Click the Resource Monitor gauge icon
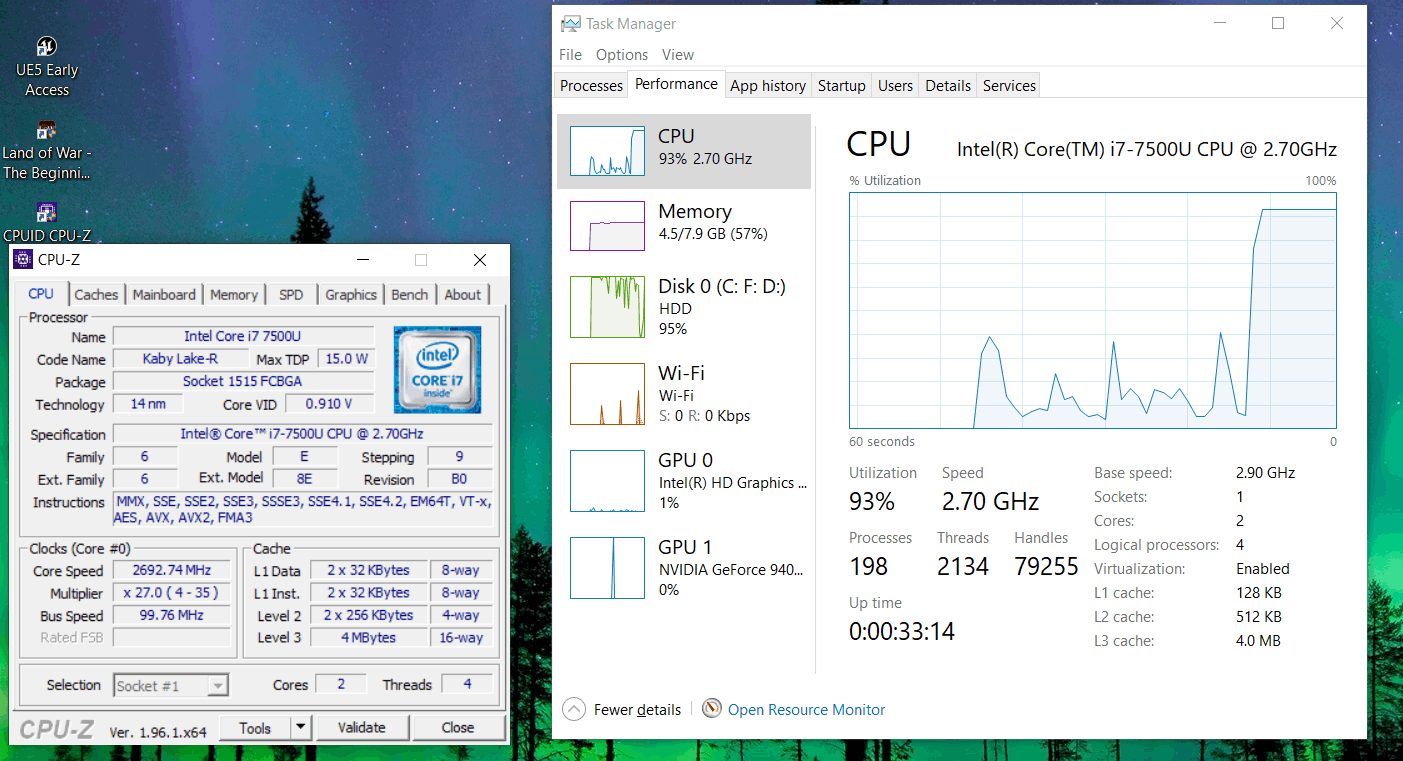Screen dimensions: 1403x761 click(712, 709)
